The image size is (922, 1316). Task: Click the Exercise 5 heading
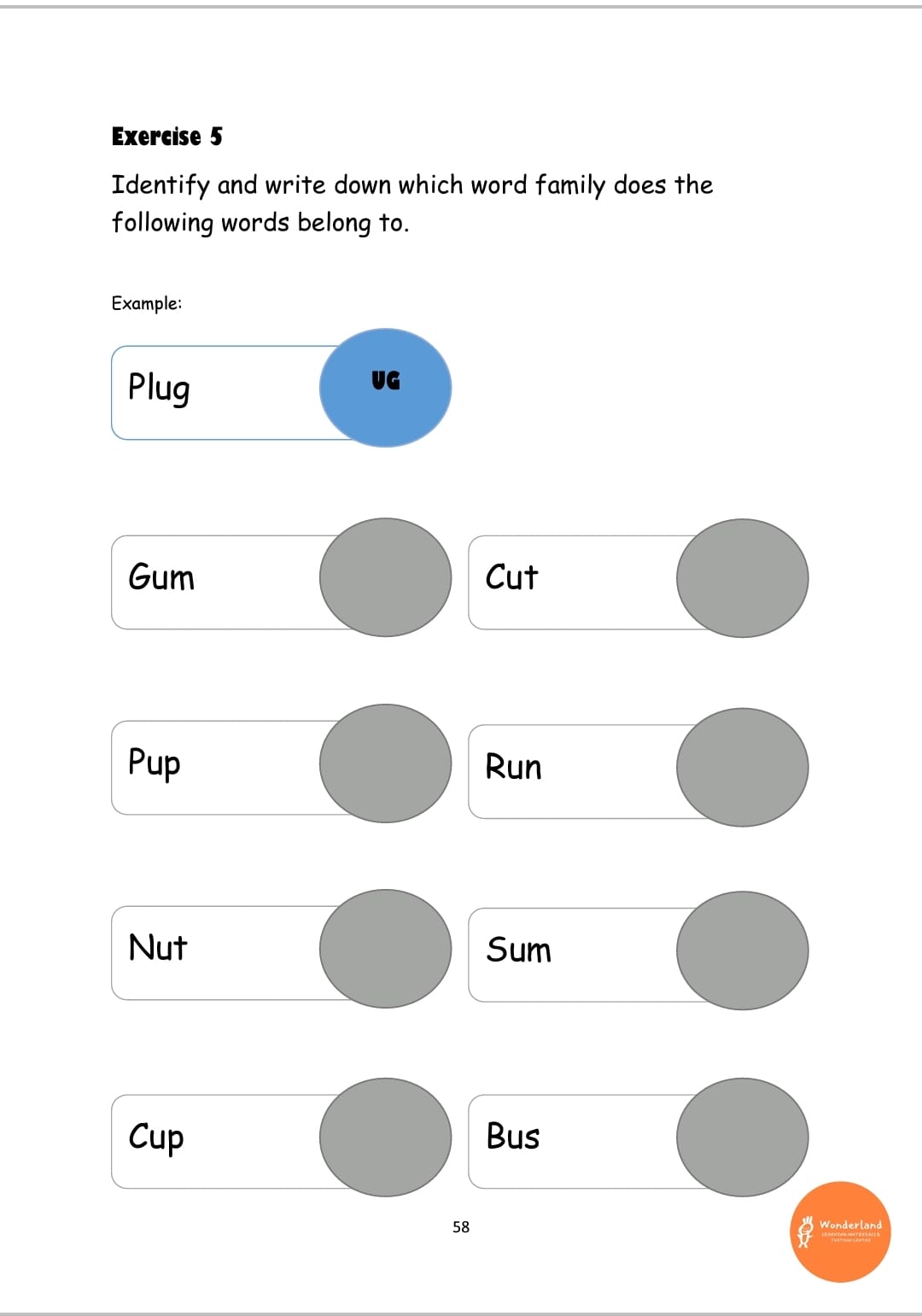coord(167,137)
